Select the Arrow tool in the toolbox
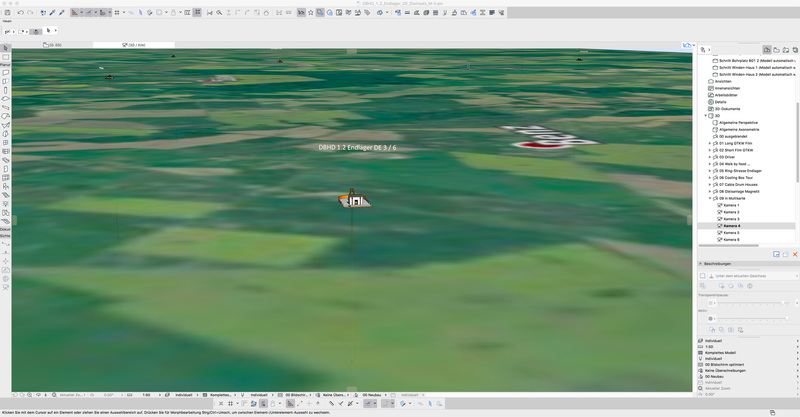The width and height of the screenshot is (800, 417). point(5,48)
